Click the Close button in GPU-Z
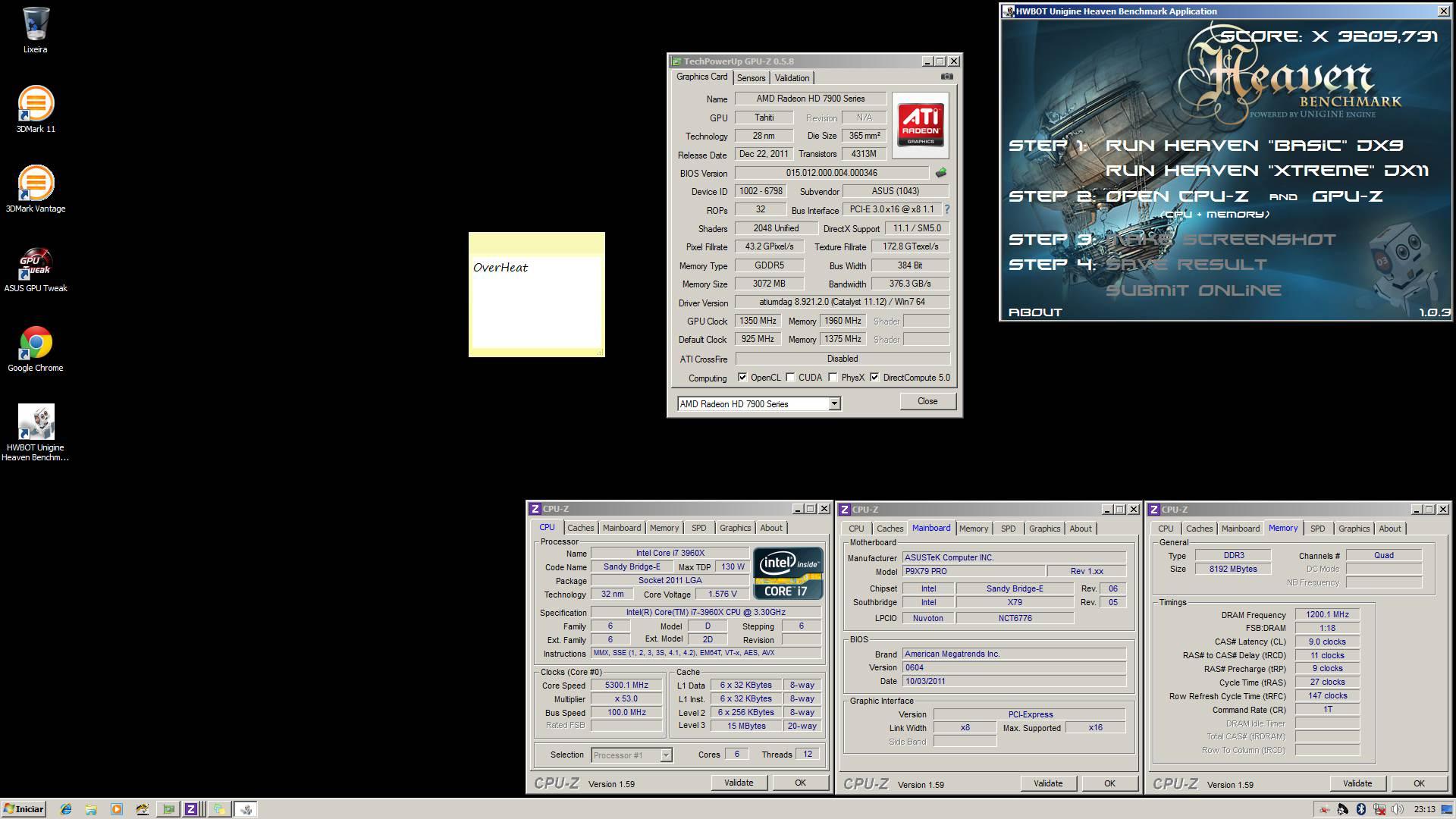Image resolution: width=1456 pixels, height=819 pixels. point(927,401)
